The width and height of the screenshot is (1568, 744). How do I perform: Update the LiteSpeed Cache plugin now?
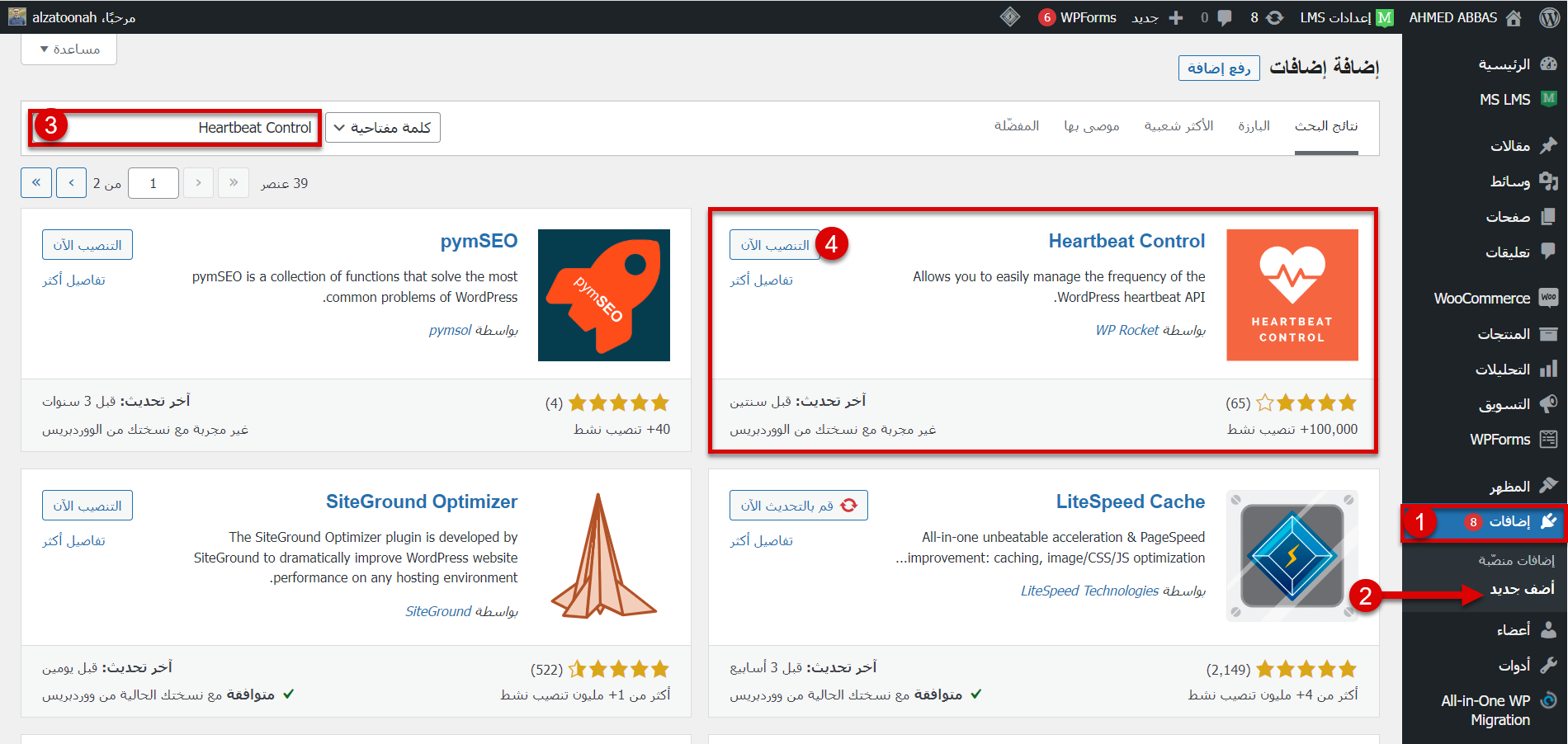[798, 506]
